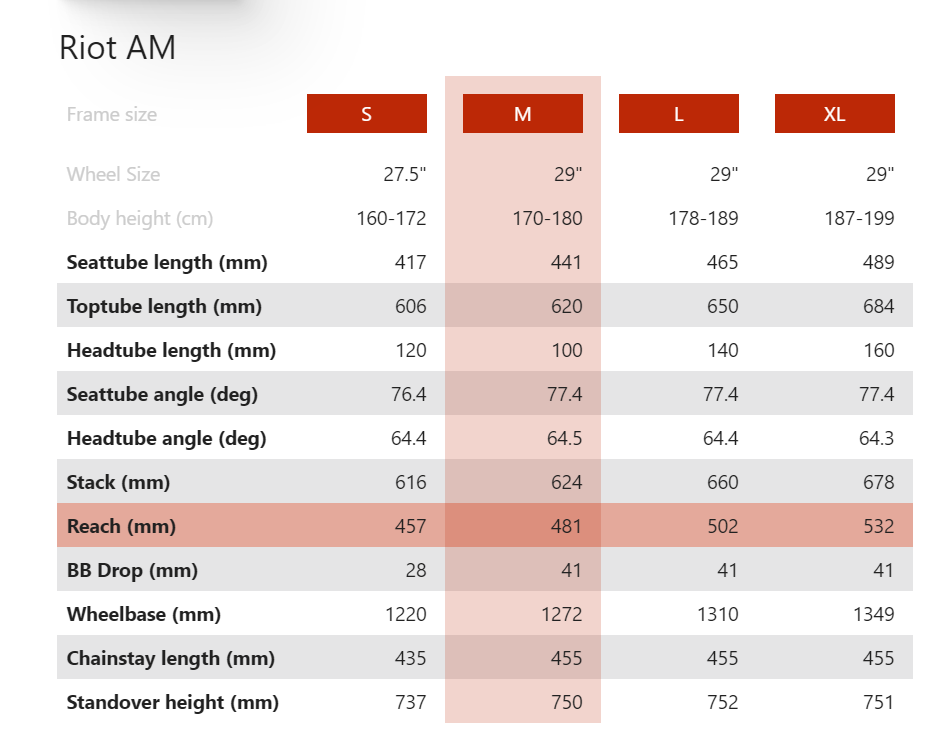Click the M reach value 481
Viewport: 931px width, 745px height.
point(566,526)
